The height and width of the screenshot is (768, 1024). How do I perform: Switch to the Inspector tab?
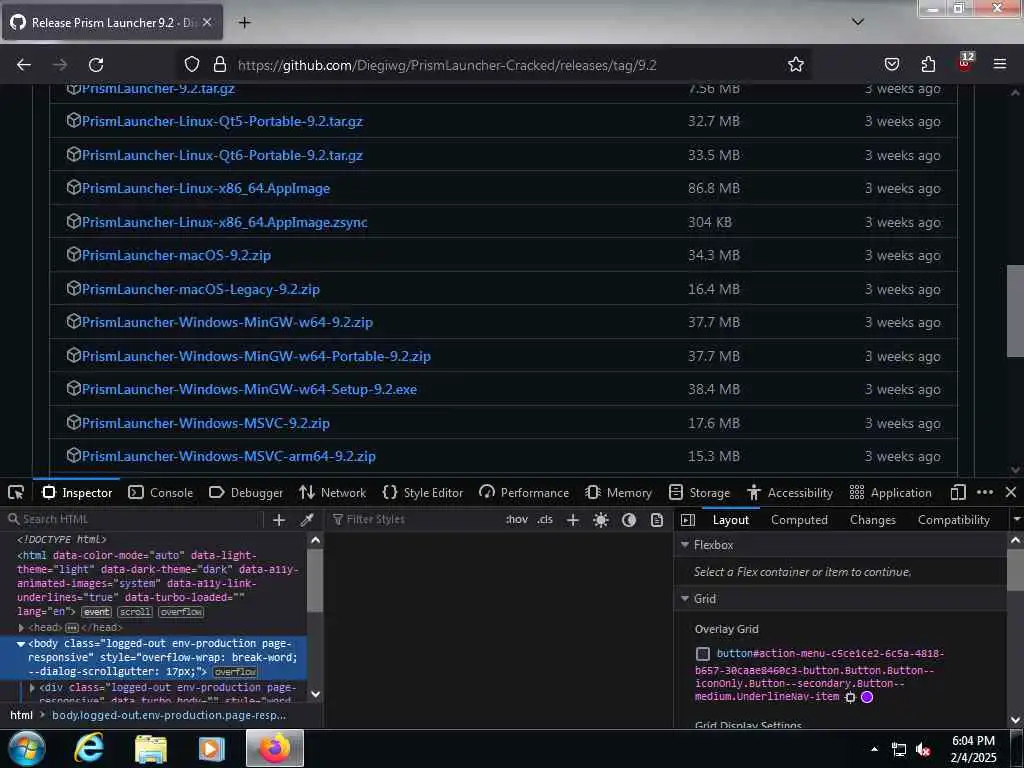pos(77,492)
